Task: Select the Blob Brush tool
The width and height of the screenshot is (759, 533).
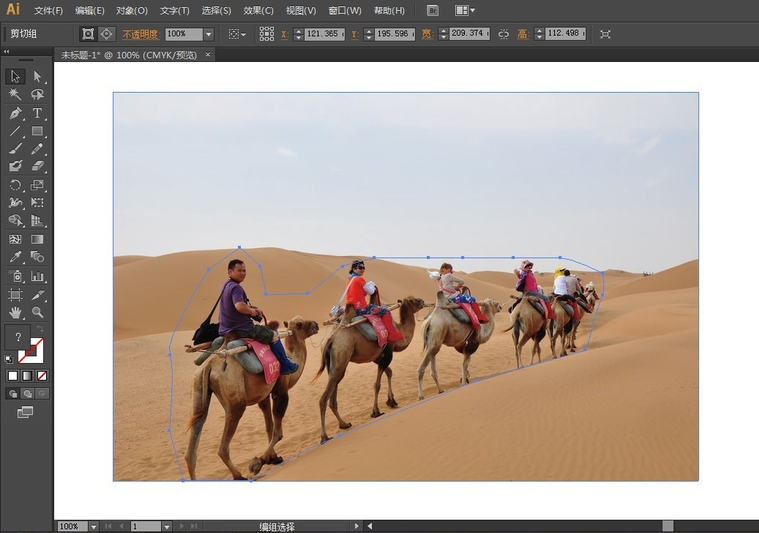Action: pos(15,166)
